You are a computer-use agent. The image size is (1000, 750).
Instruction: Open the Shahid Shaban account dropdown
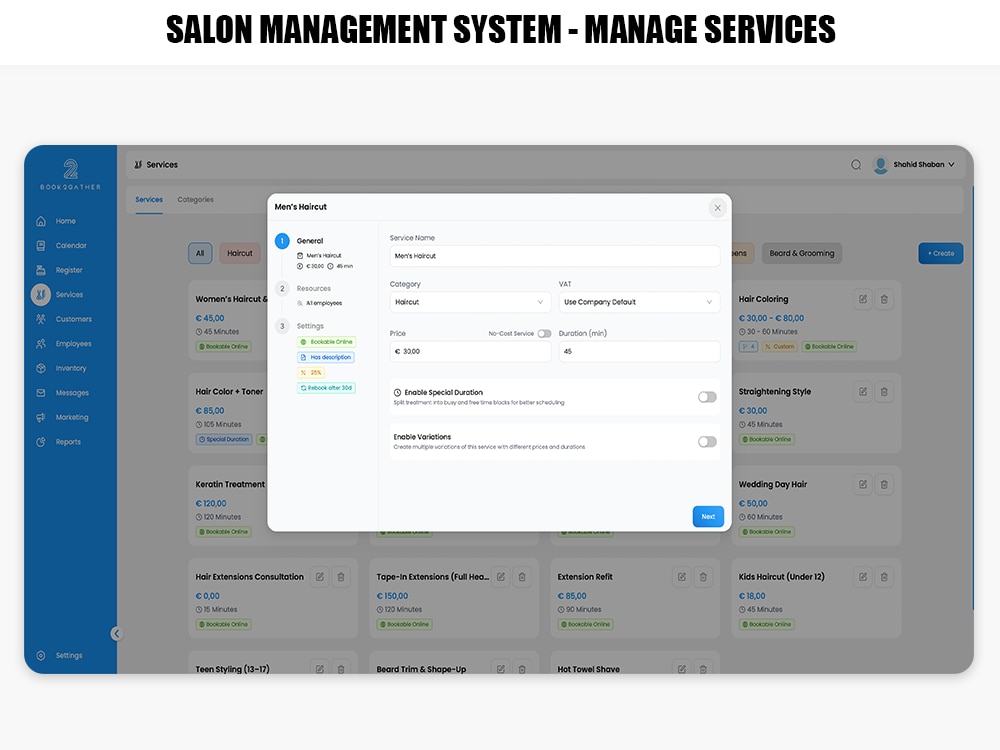(x=923, y=165)
